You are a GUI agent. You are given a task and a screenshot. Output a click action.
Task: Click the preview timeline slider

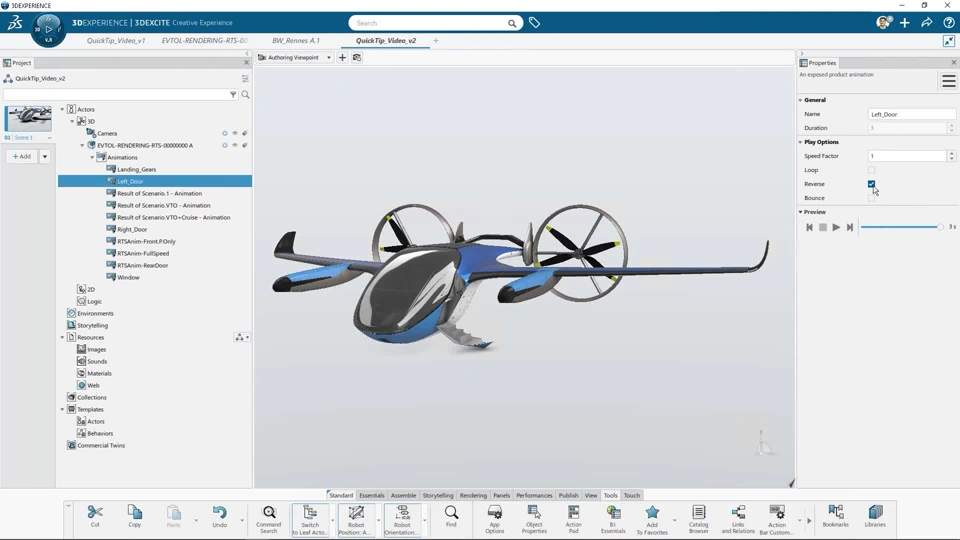click(900, 227)
